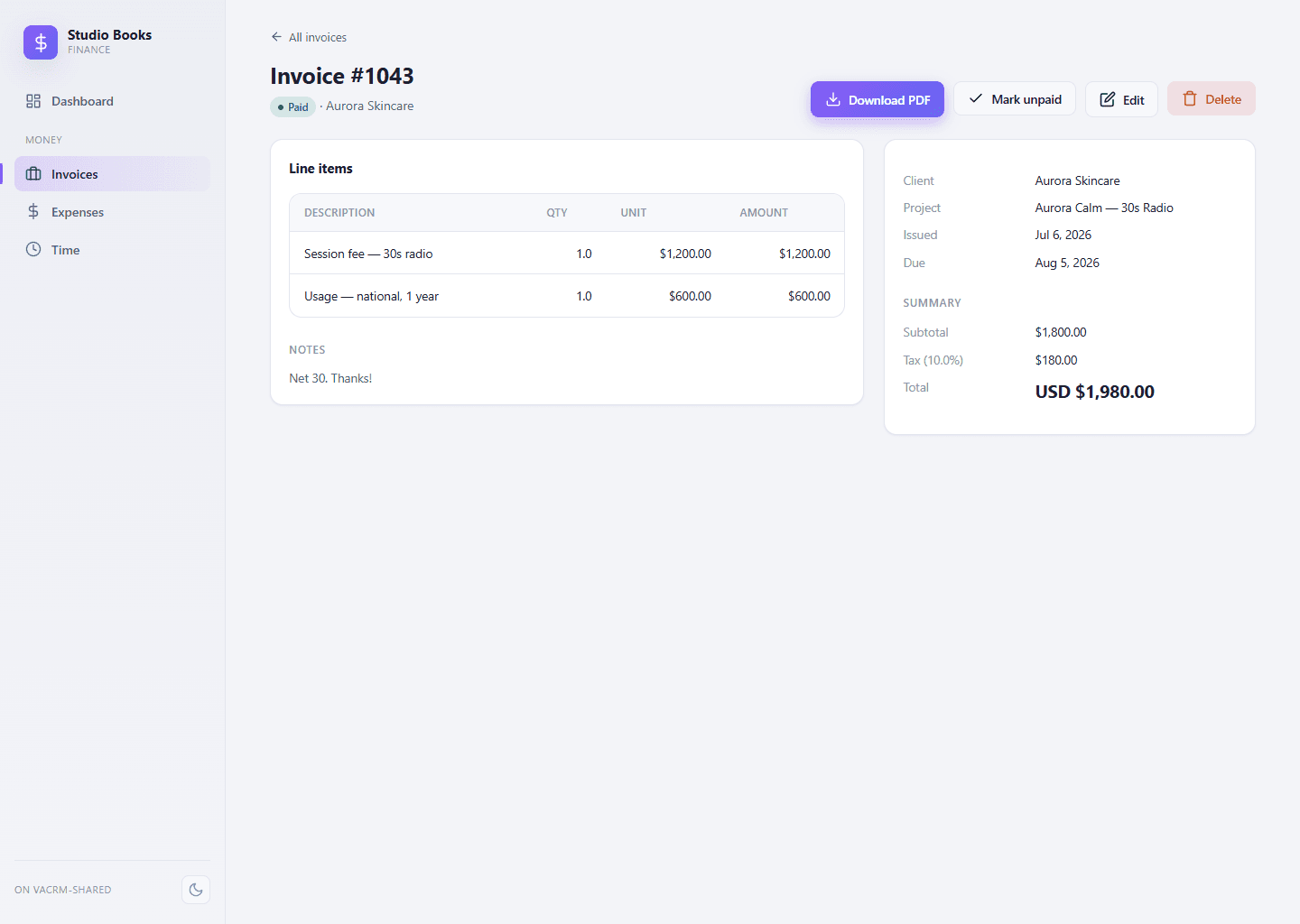The width and height of the screenshot is (1300, 924).
Task: Click the Invoice #1043 heading
Action: click(x=342, y=76)
